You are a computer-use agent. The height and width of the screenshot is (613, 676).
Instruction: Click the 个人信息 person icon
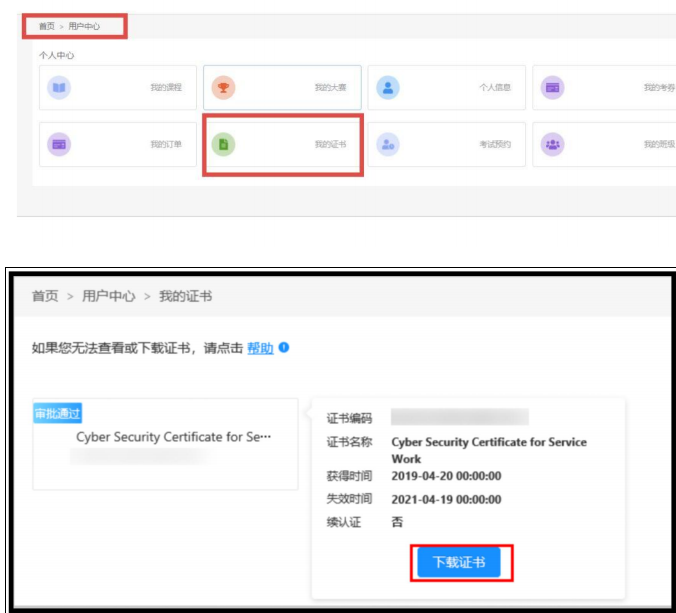click(388, 88)
